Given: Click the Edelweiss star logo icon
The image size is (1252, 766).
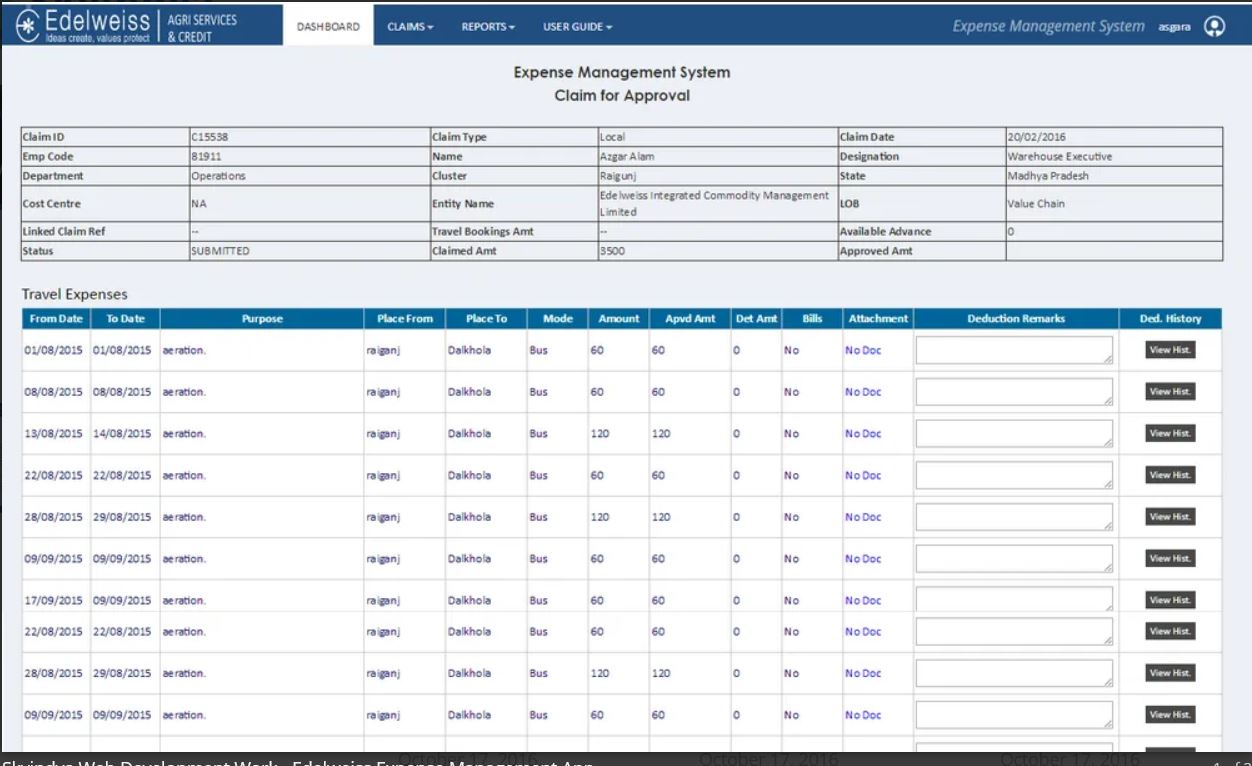Looking at the screenshot, I should 30,26.
